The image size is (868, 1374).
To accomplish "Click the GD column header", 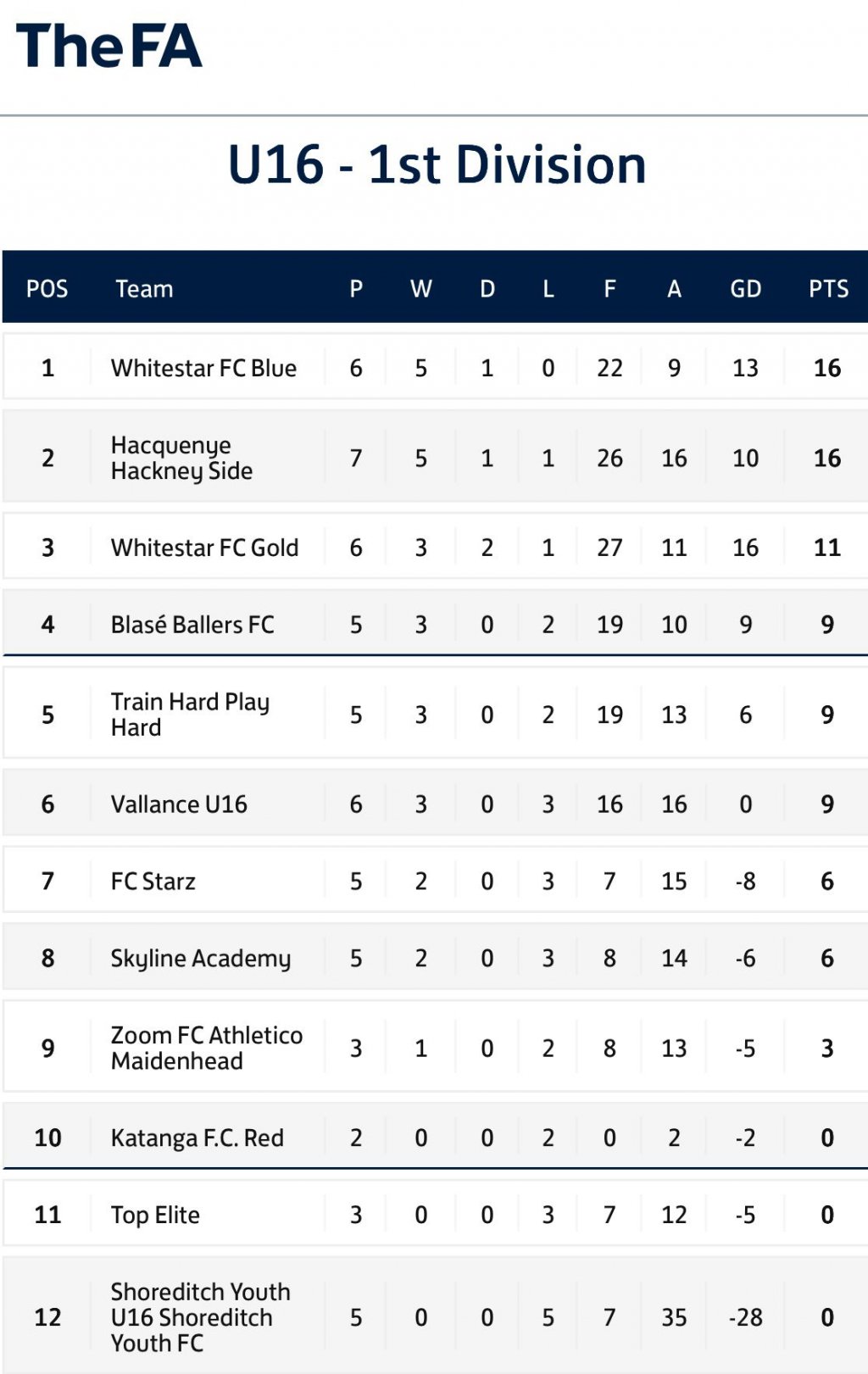I will tap(745, 289).
